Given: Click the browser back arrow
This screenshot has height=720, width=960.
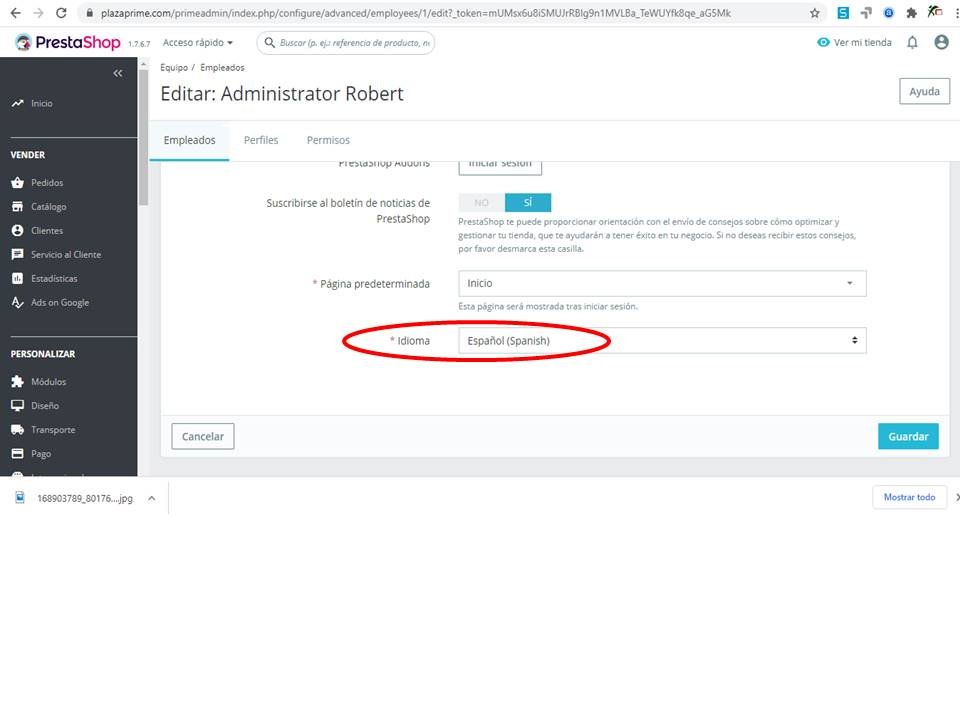Looking at the screenshot, I should 16,13.
